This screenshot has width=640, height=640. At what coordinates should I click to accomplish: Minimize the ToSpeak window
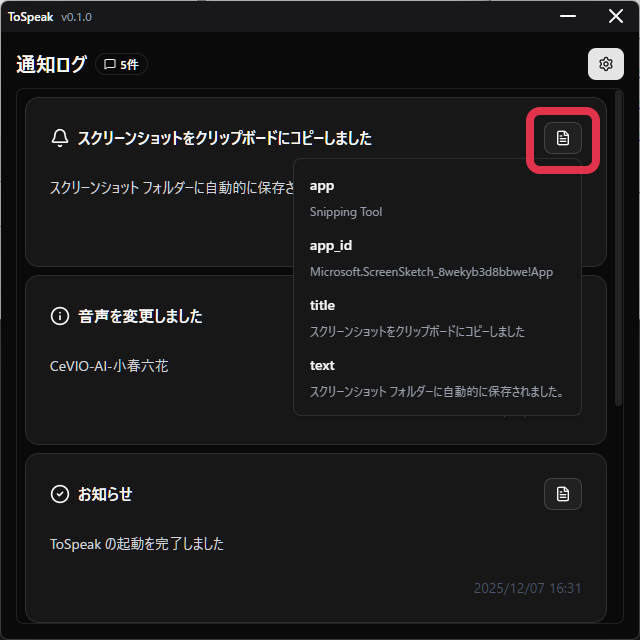[x=568, y=16]
